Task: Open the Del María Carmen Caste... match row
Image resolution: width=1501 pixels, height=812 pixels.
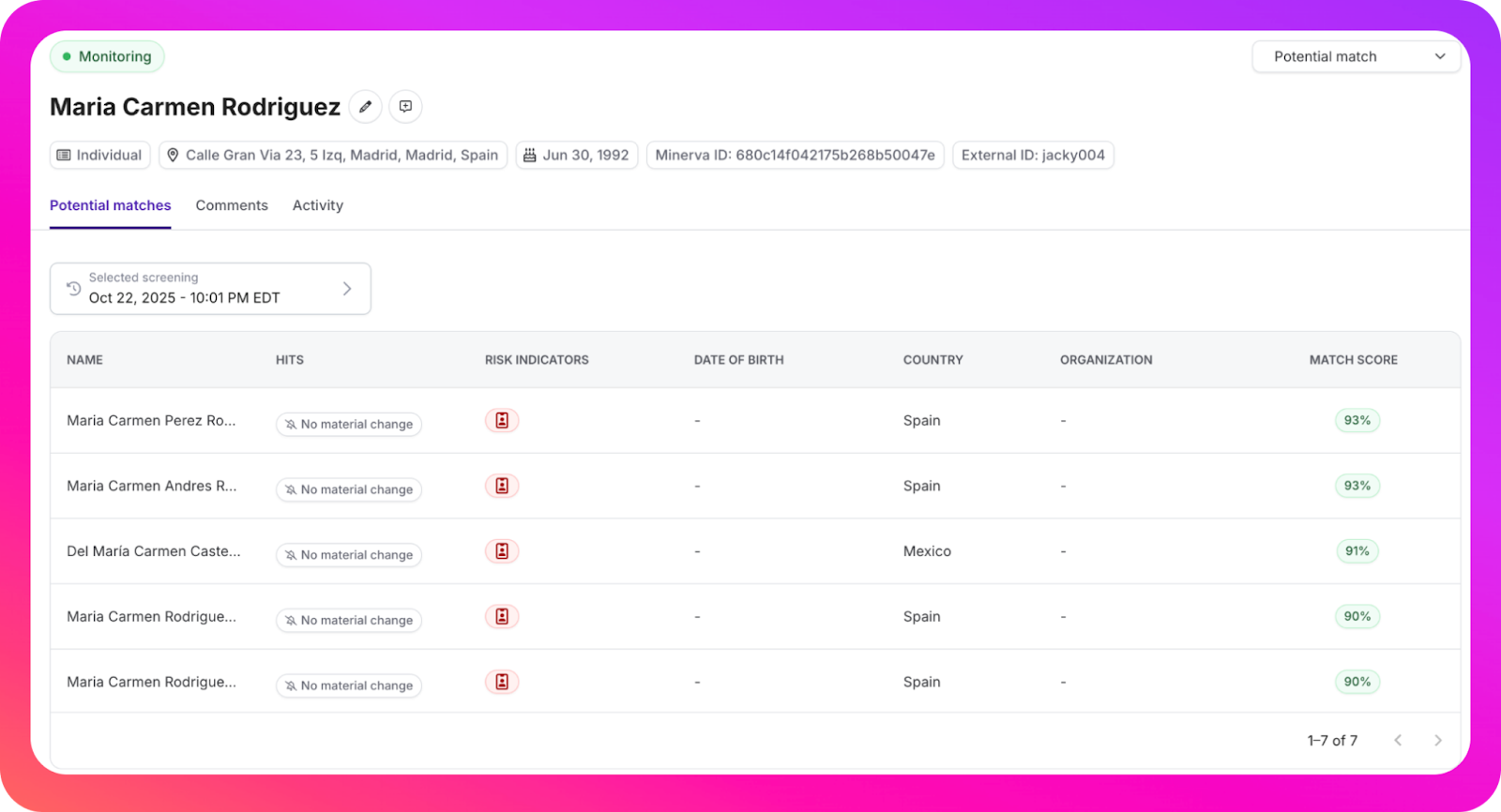Action: (x=154, y=551)
